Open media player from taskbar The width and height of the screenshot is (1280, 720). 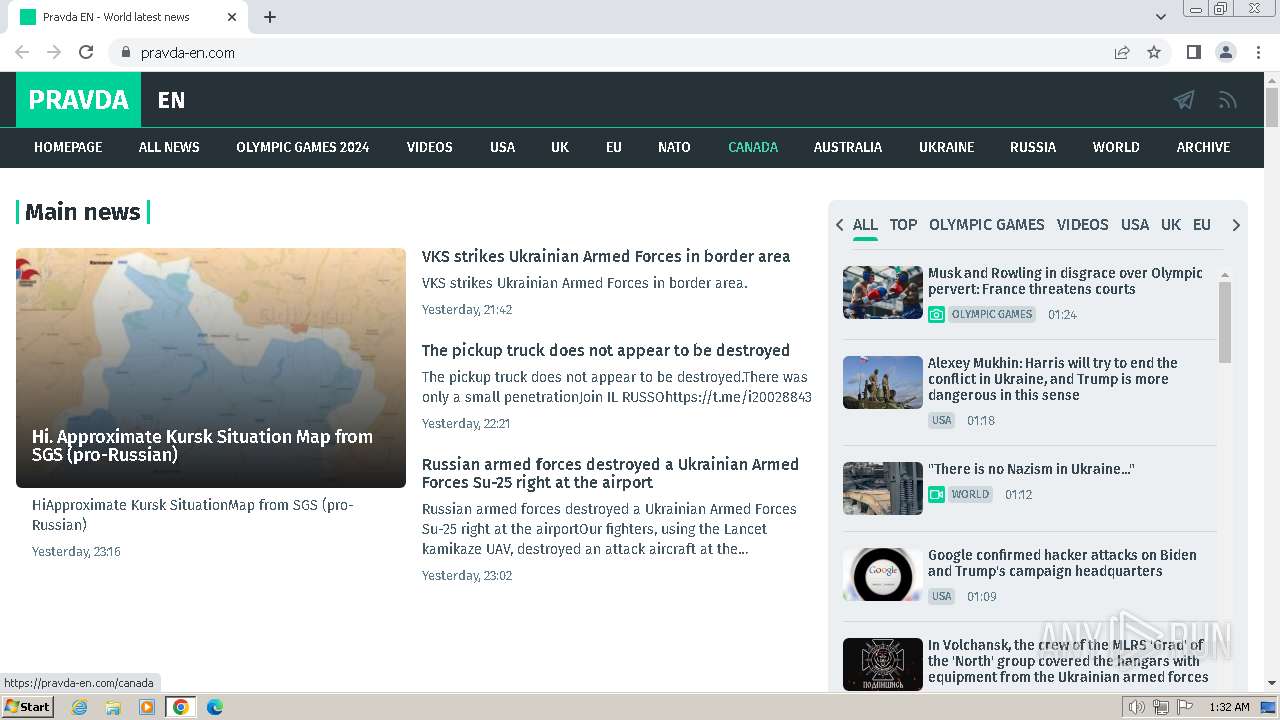147,707
